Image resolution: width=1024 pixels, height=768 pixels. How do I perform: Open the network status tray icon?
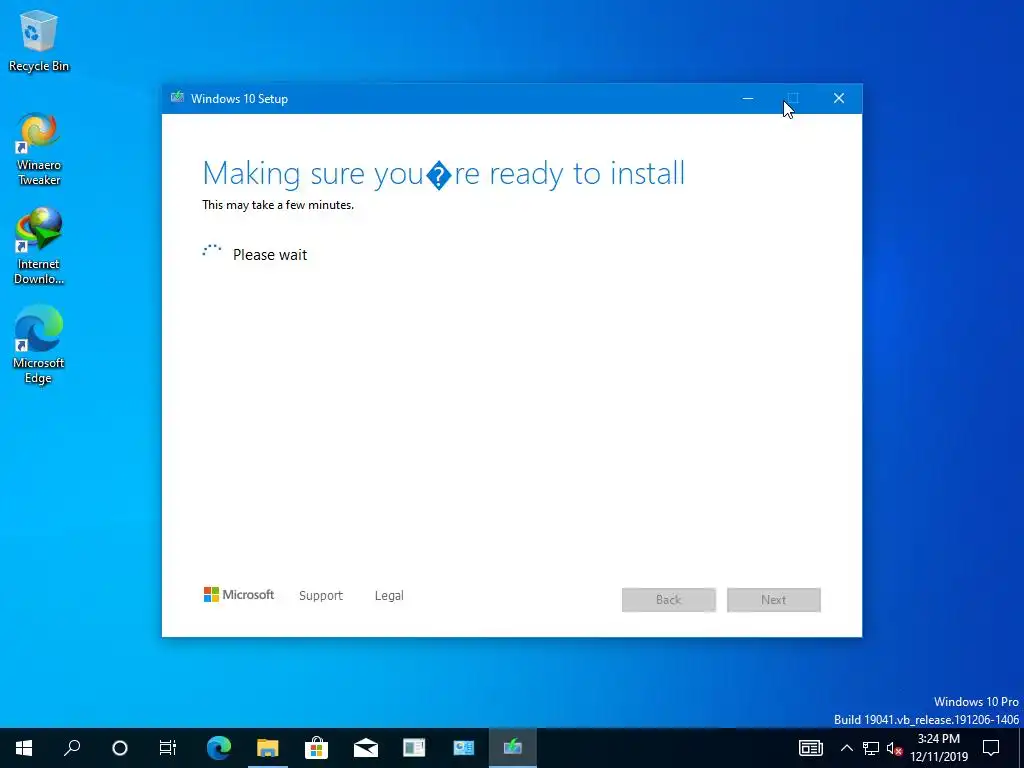point(871,748)
